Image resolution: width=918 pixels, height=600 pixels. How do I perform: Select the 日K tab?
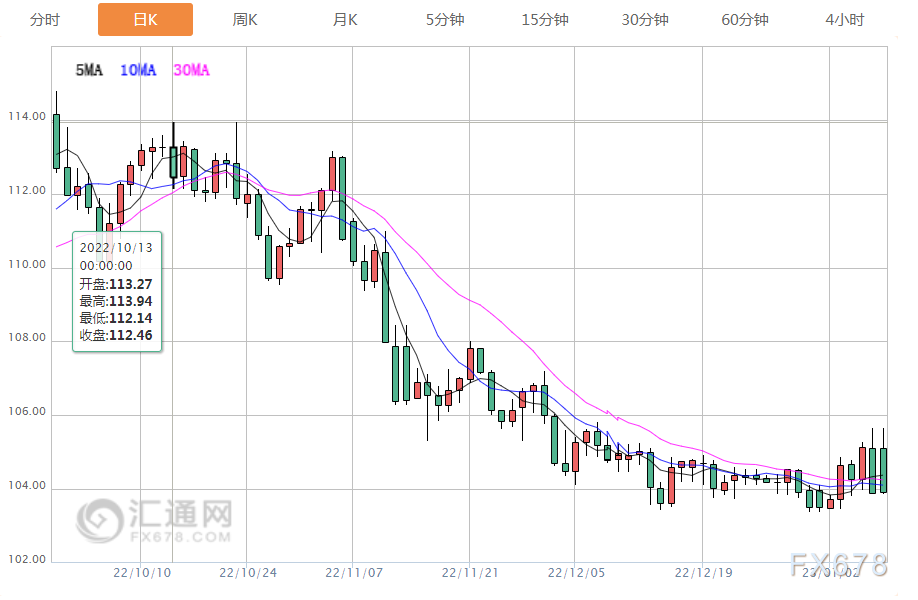coord(145,19)
